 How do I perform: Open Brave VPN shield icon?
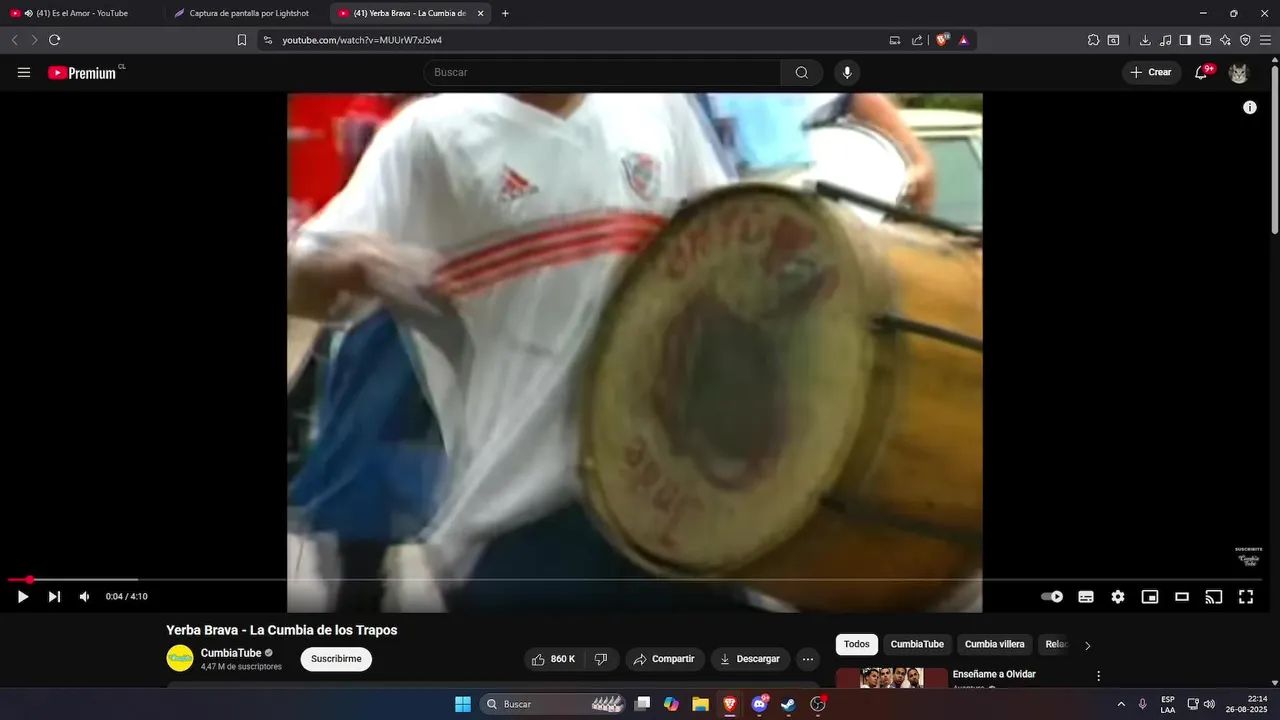1245,40
